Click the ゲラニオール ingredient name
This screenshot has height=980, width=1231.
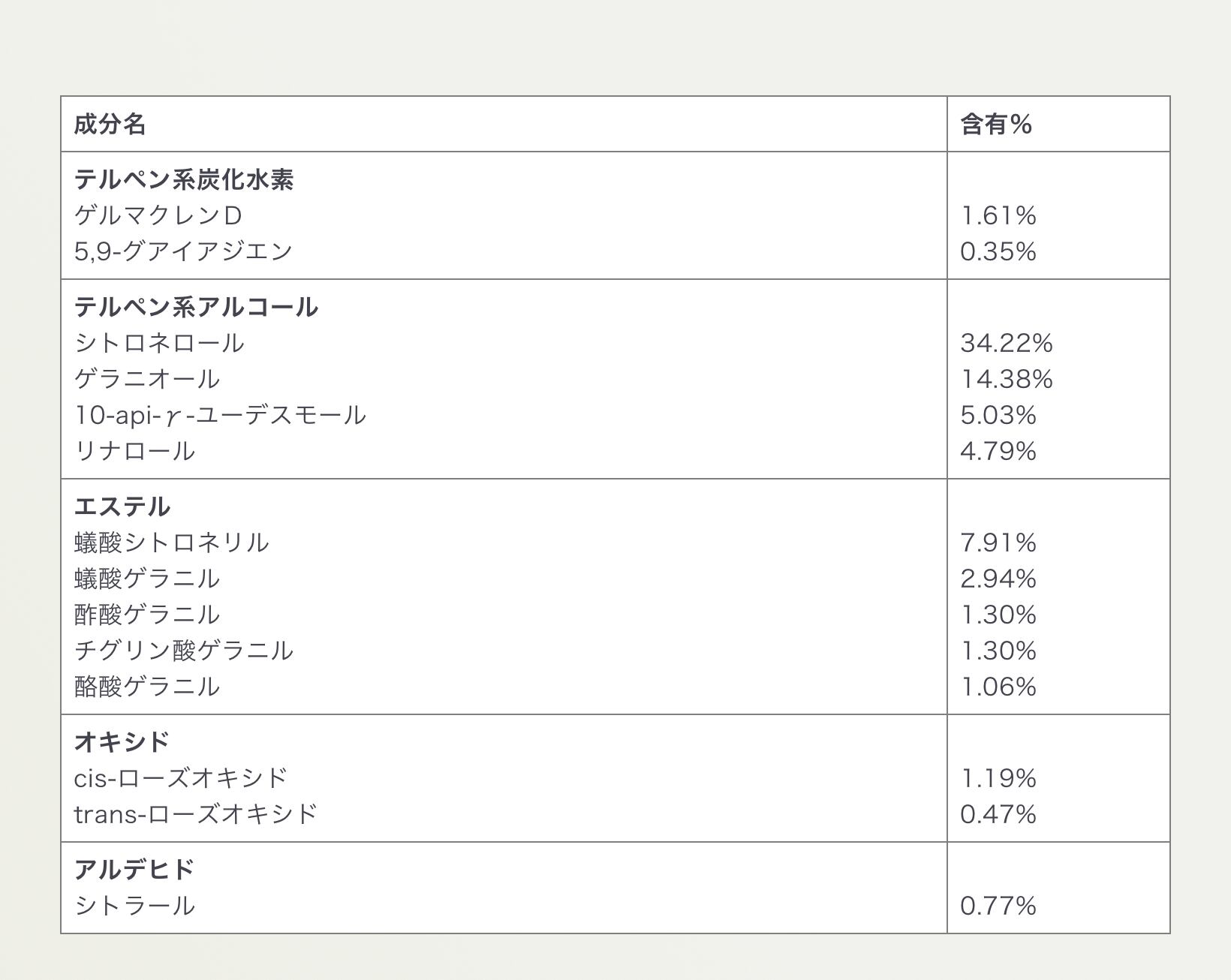(x=147, y=379)
